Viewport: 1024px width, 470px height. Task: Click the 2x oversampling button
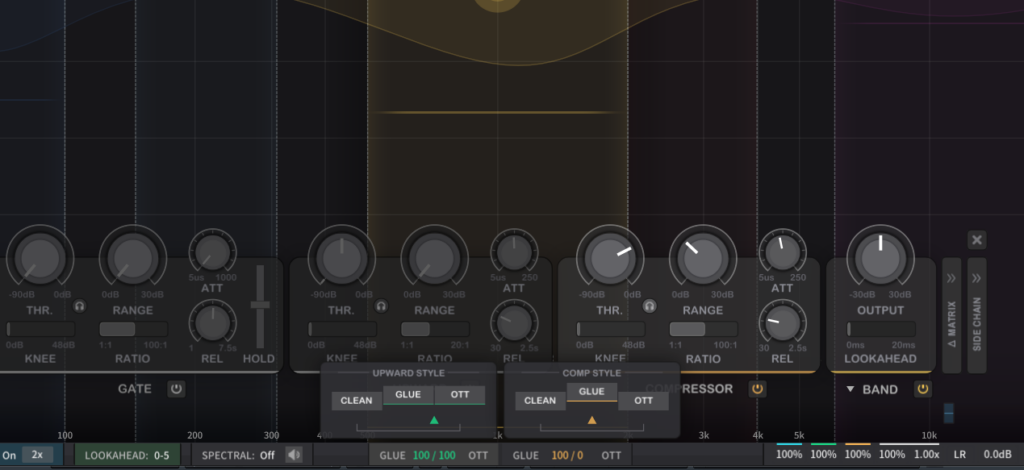pyautogui.click(x=38, y=455)
